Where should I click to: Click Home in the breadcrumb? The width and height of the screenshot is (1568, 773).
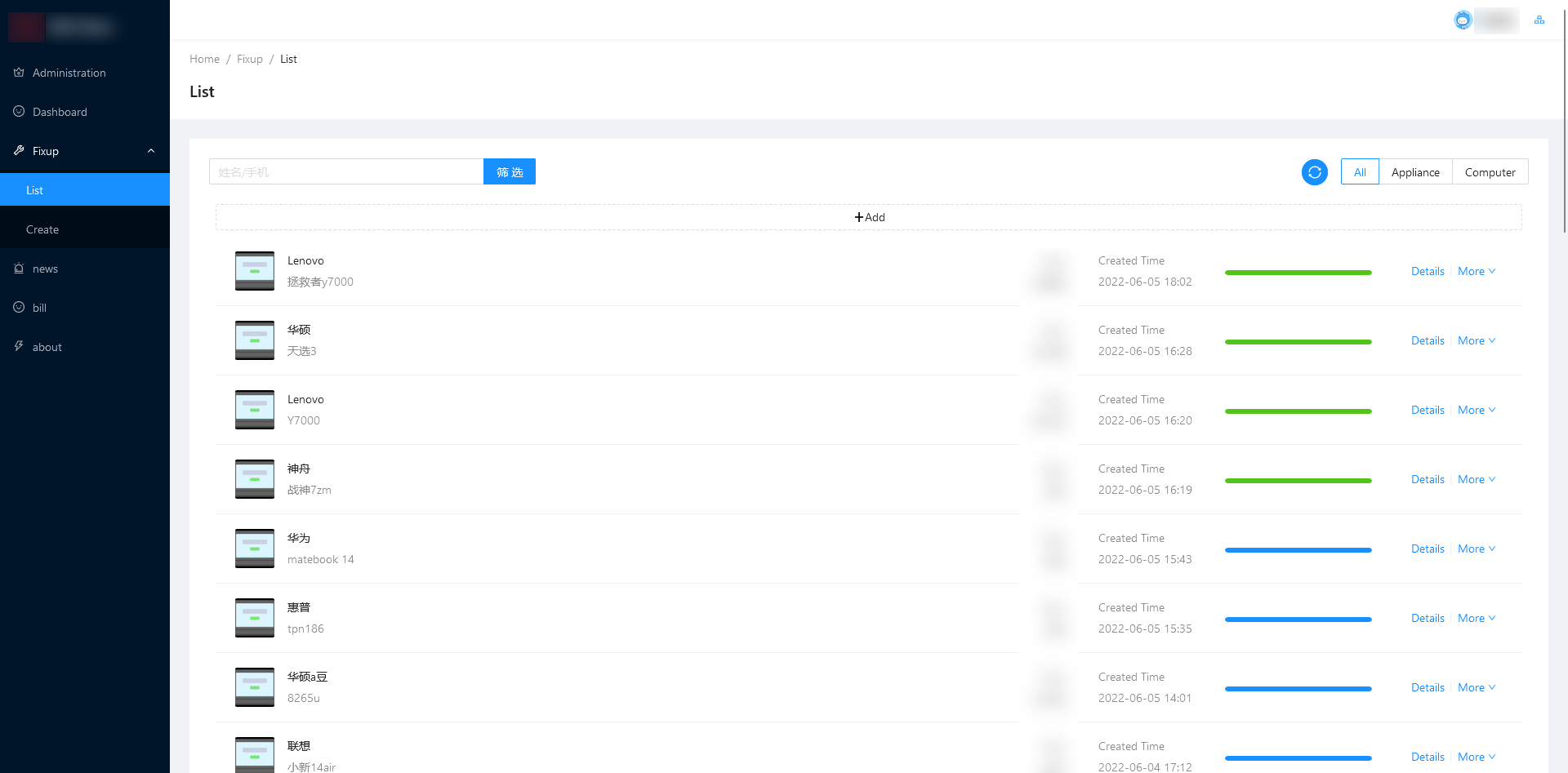tap(204, 59)
